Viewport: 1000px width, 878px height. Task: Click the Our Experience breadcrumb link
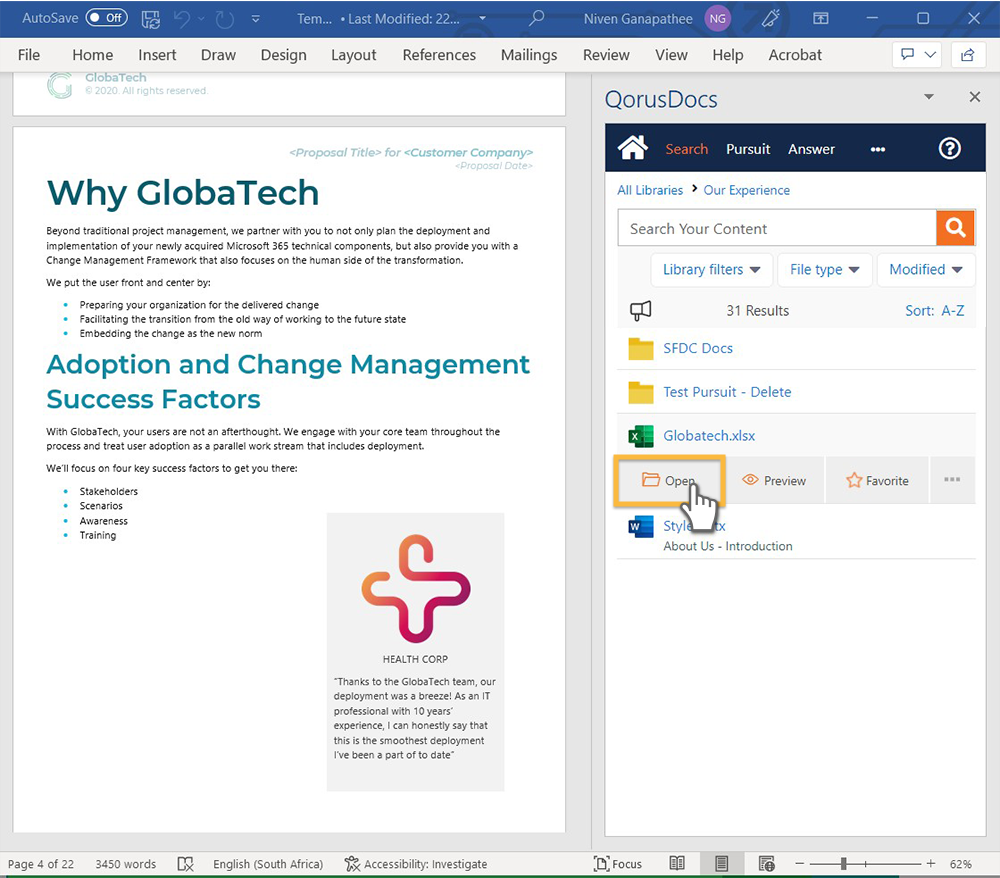[x=746, y=190]
